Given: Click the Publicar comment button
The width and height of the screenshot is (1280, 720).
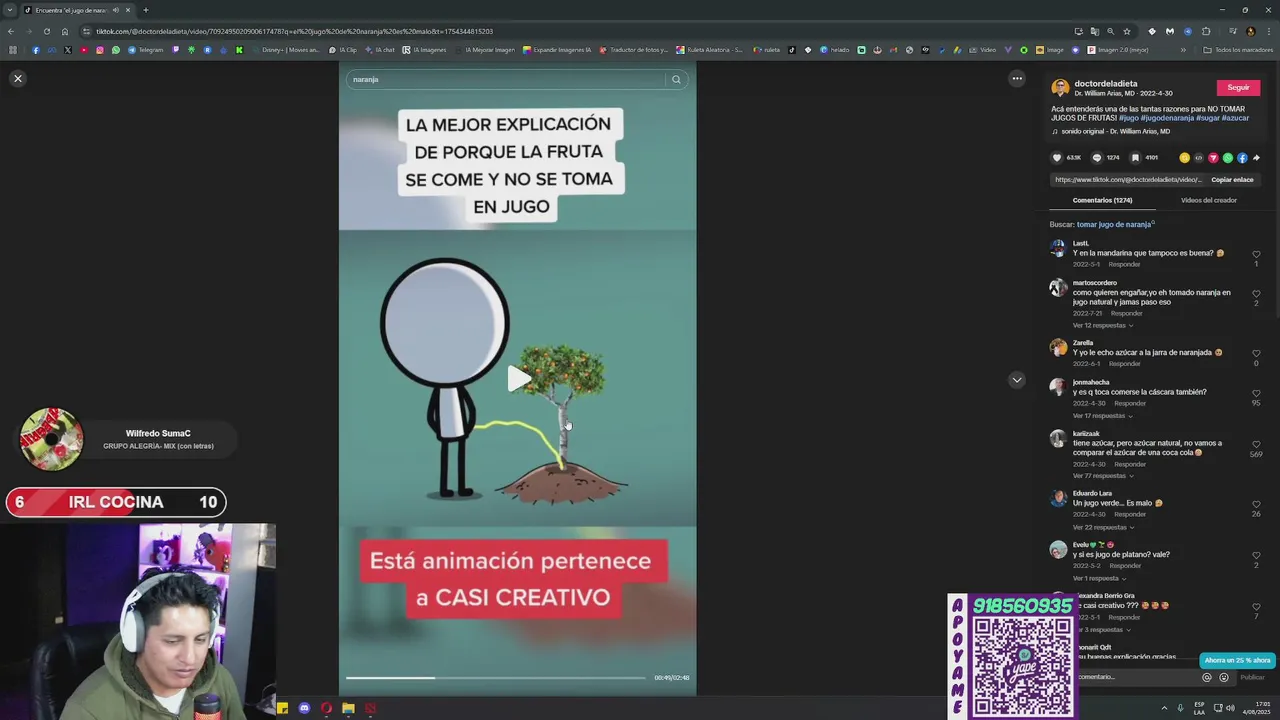Looking at the screenshot, I should coord(1252,677).
